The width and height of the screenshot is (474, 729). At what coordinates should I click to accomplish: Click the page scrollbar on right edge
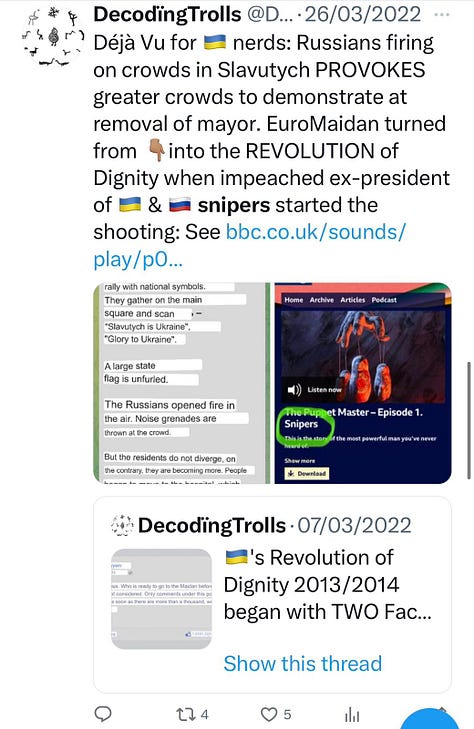click(x=469, y=420)
